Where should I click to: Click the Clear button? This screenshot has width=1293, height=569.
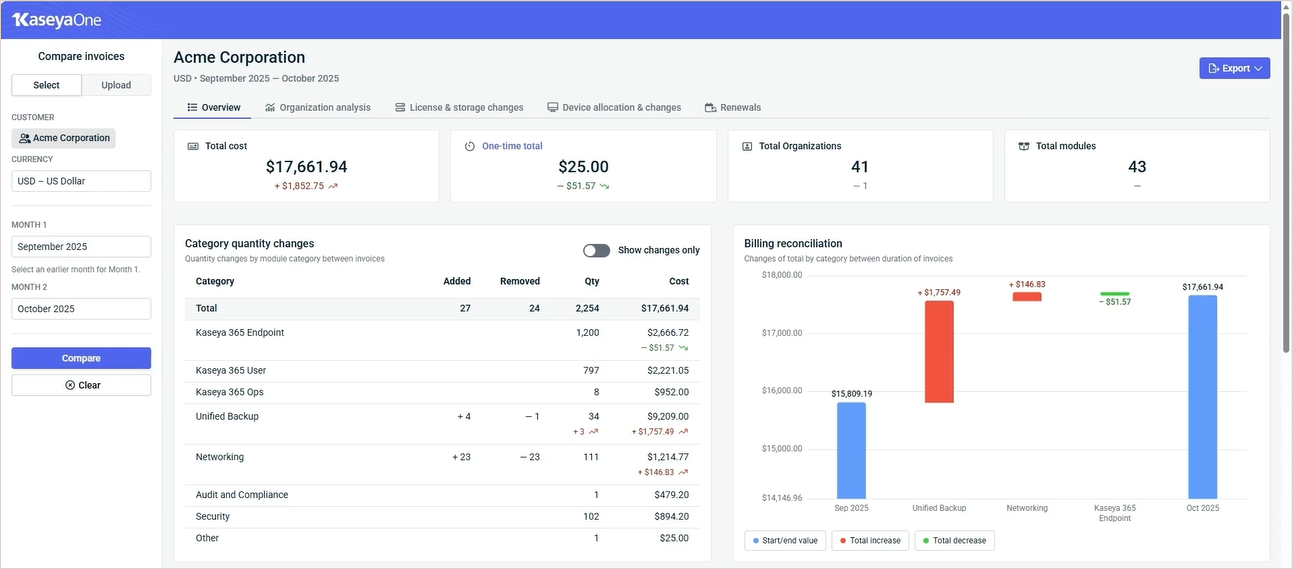click(81, 385)
